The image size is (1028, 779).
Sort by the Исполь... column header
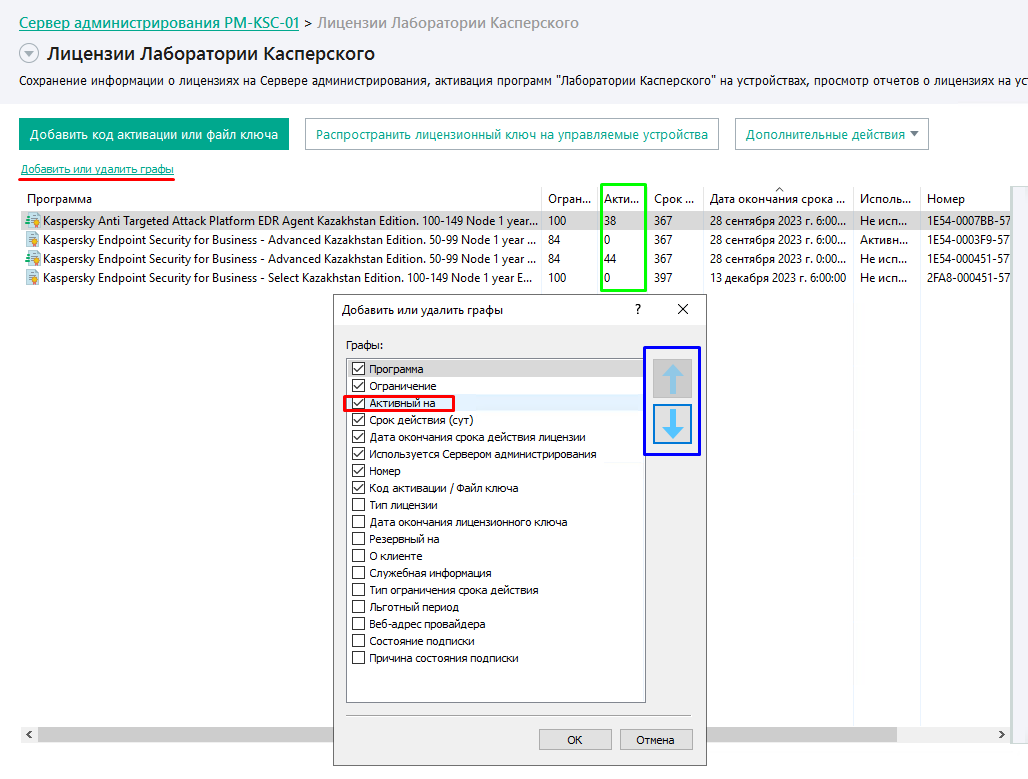[x=886, y=199]
